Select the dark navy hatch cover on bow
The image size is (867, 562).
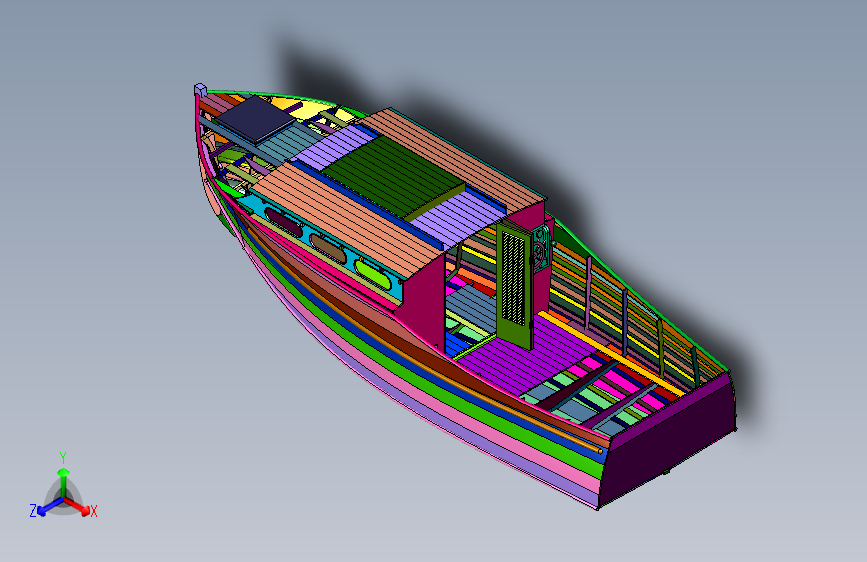click(254, 119)
